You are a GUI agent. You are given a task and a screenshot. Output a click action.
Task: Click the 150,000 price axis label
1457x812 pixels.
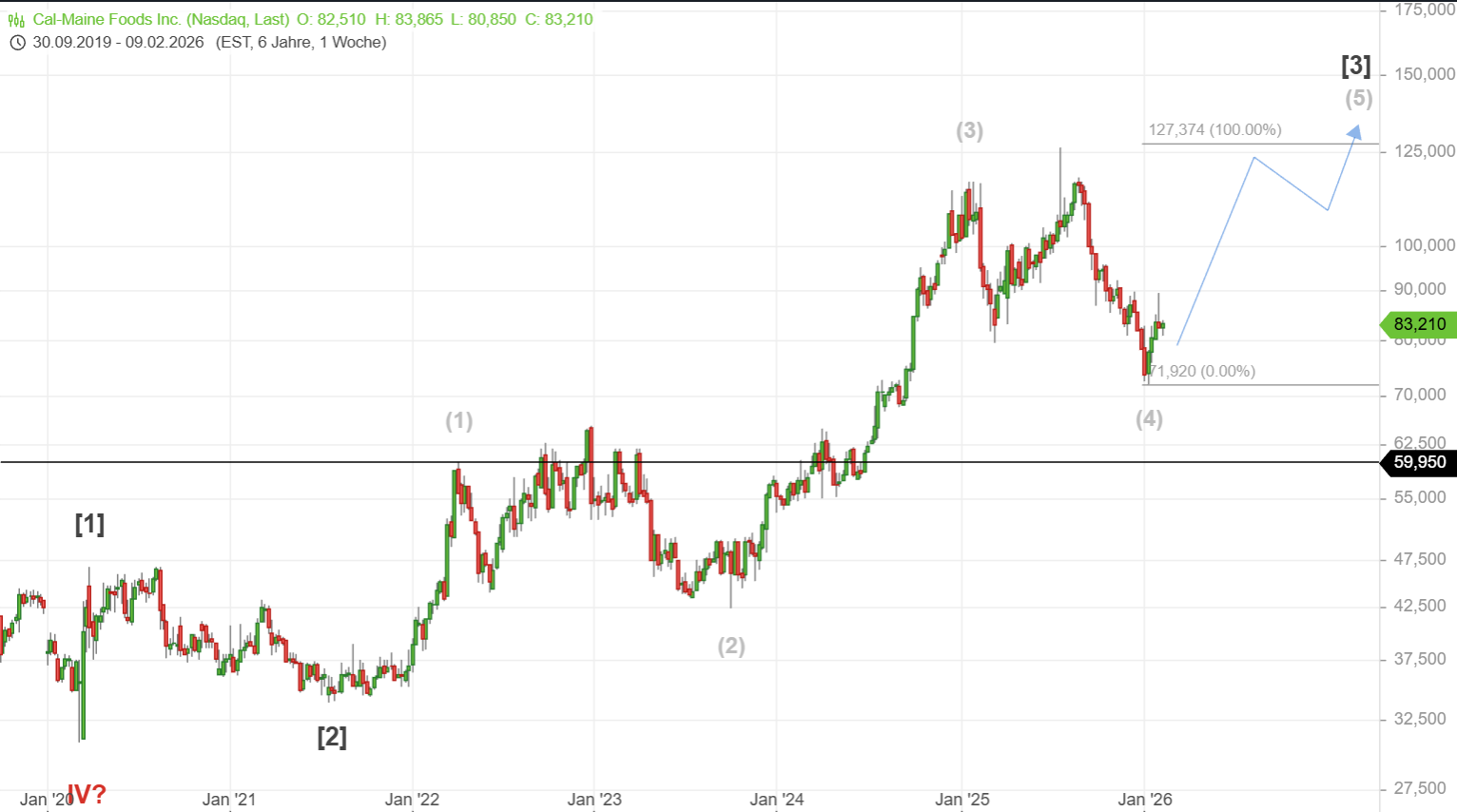click(1424, 74)
